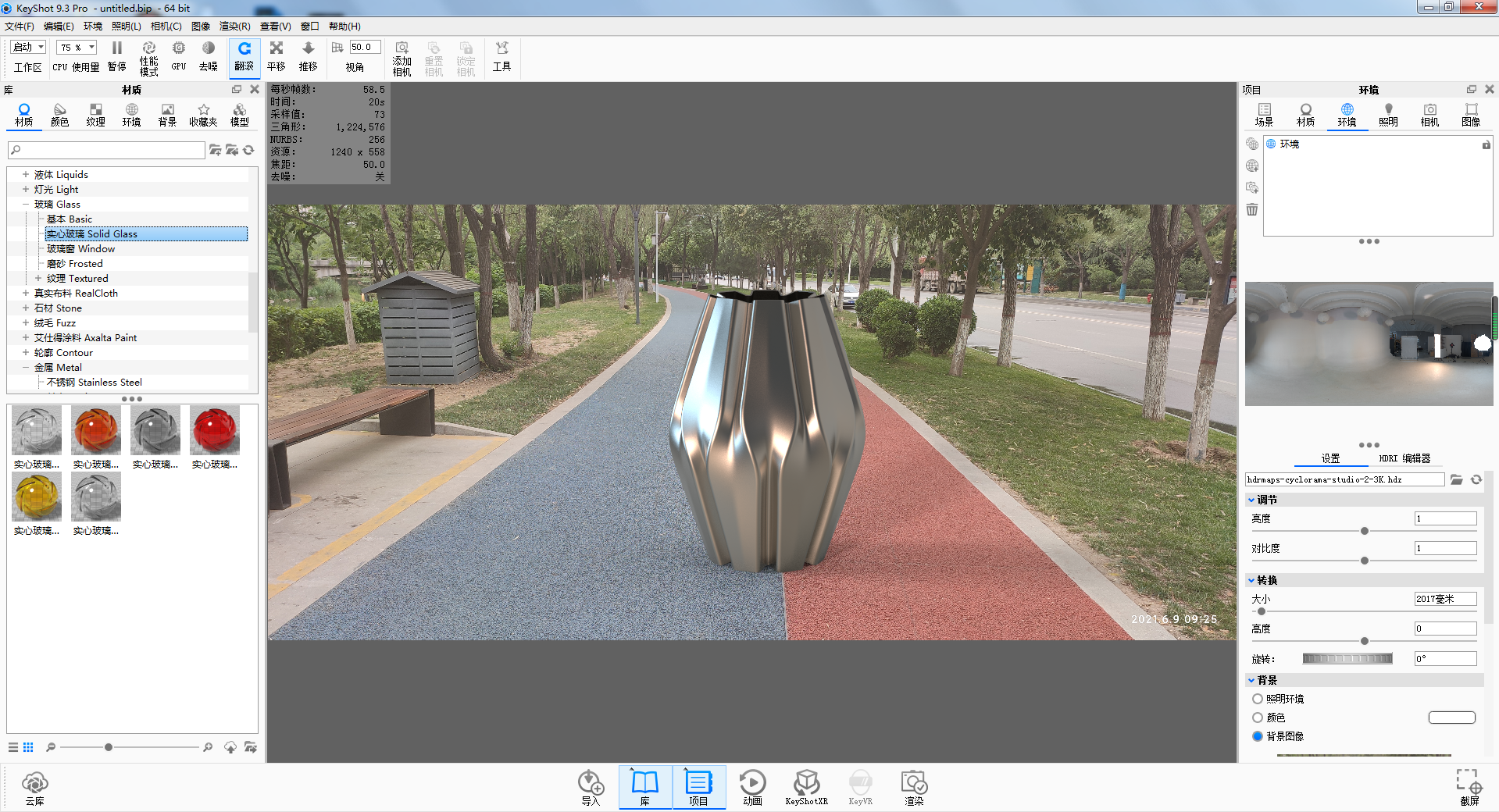Open CPU usage 75% dropdown

(77, 47)
